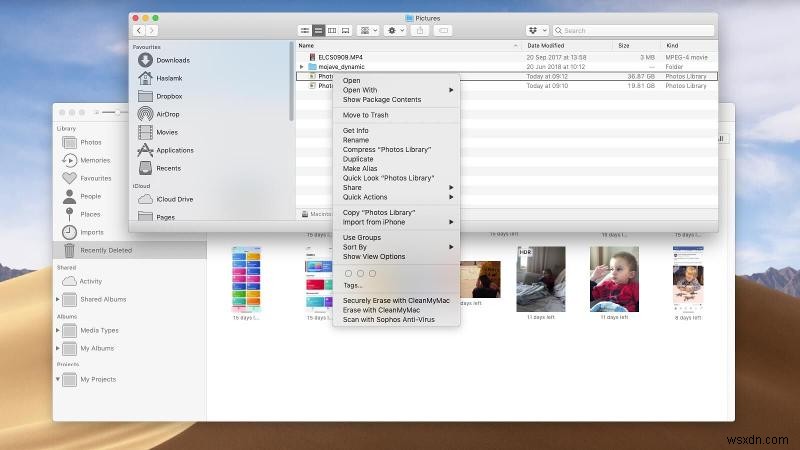
Task: Expand the mojave_dynamic folder triangle
Action: [302, 67]
